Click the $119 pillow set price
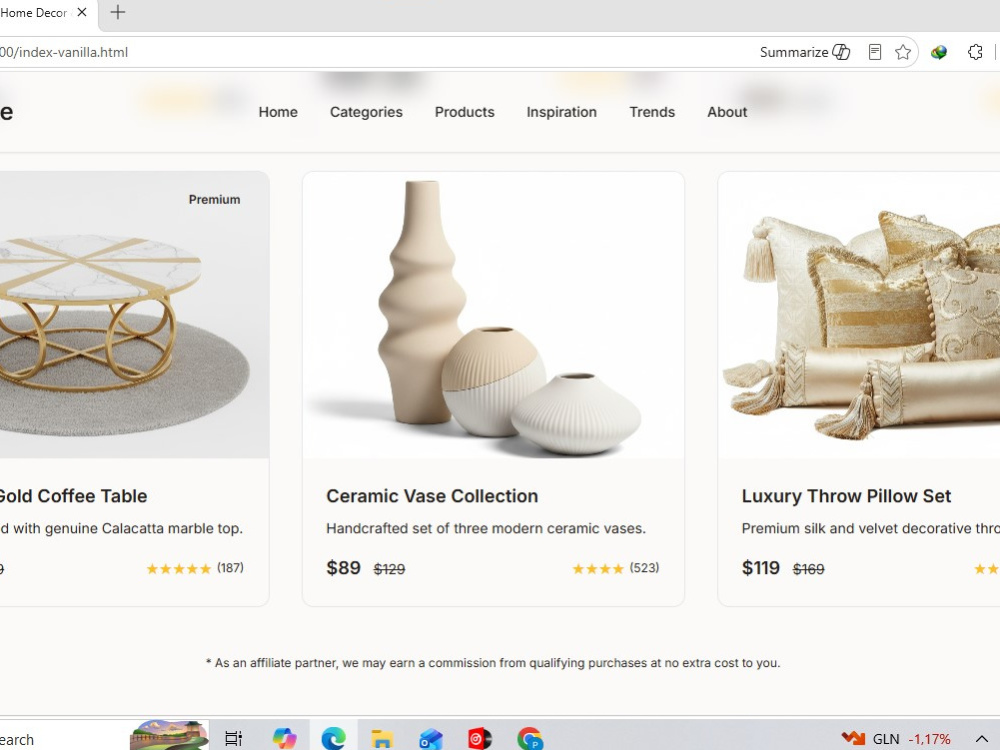The width and height of the screenshot is (1000, 750). pos(761,568)
